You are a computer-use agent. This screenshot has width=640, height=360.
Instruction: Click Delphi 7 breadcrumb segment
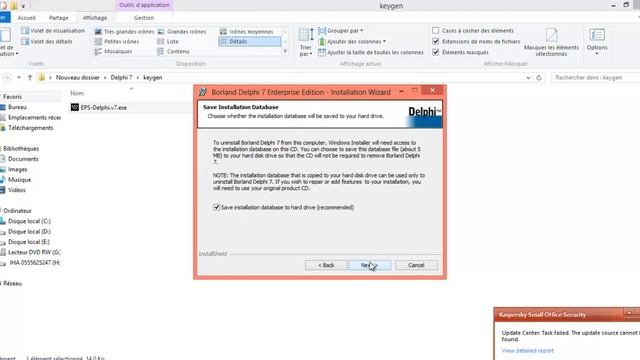pyautogui.click(x=121, y=78)
